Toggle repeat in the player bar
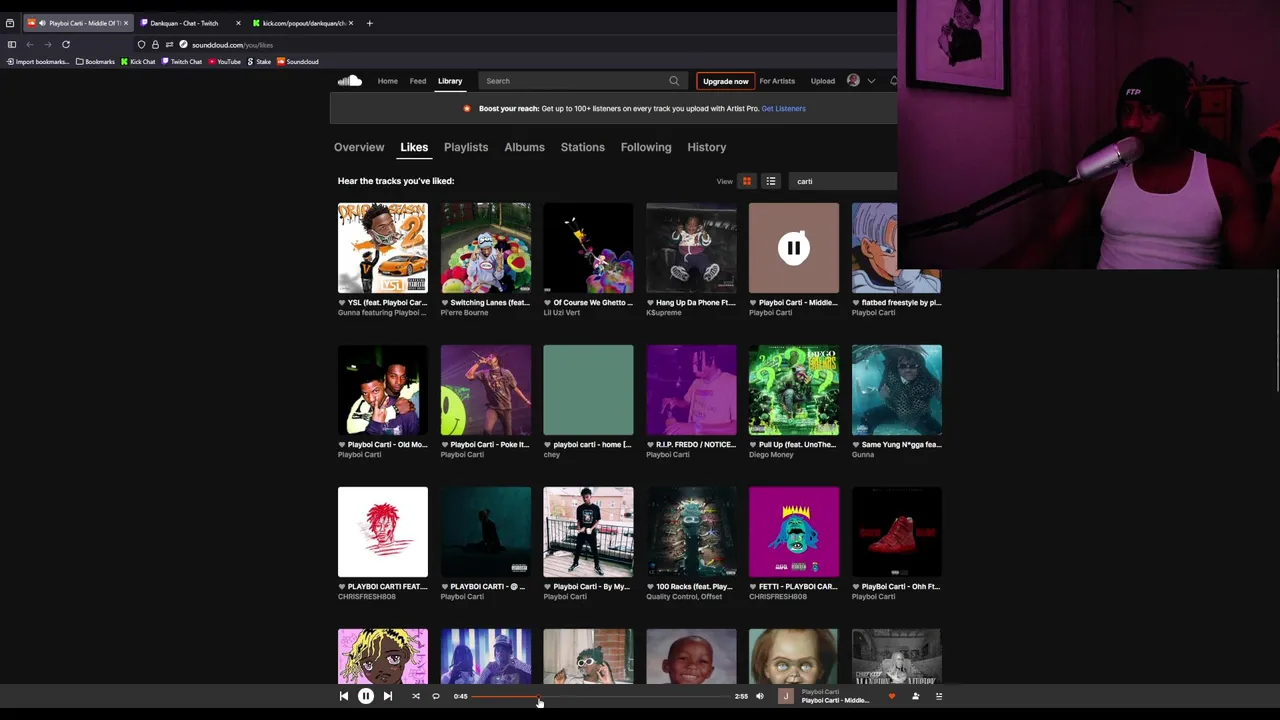Screen dimensions: 1280x720 tap(436, 696)
